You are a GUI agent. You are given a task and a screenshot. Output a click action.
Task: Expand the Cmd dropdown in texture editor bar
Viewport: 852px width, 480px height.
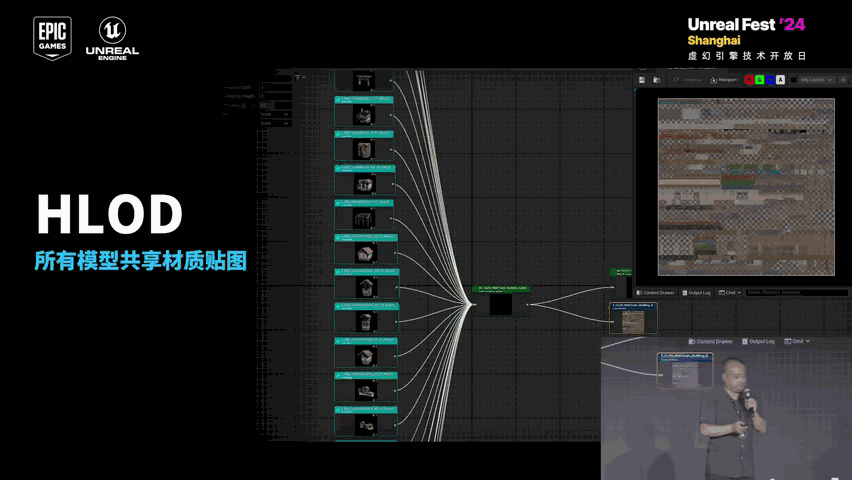point(730,292)
